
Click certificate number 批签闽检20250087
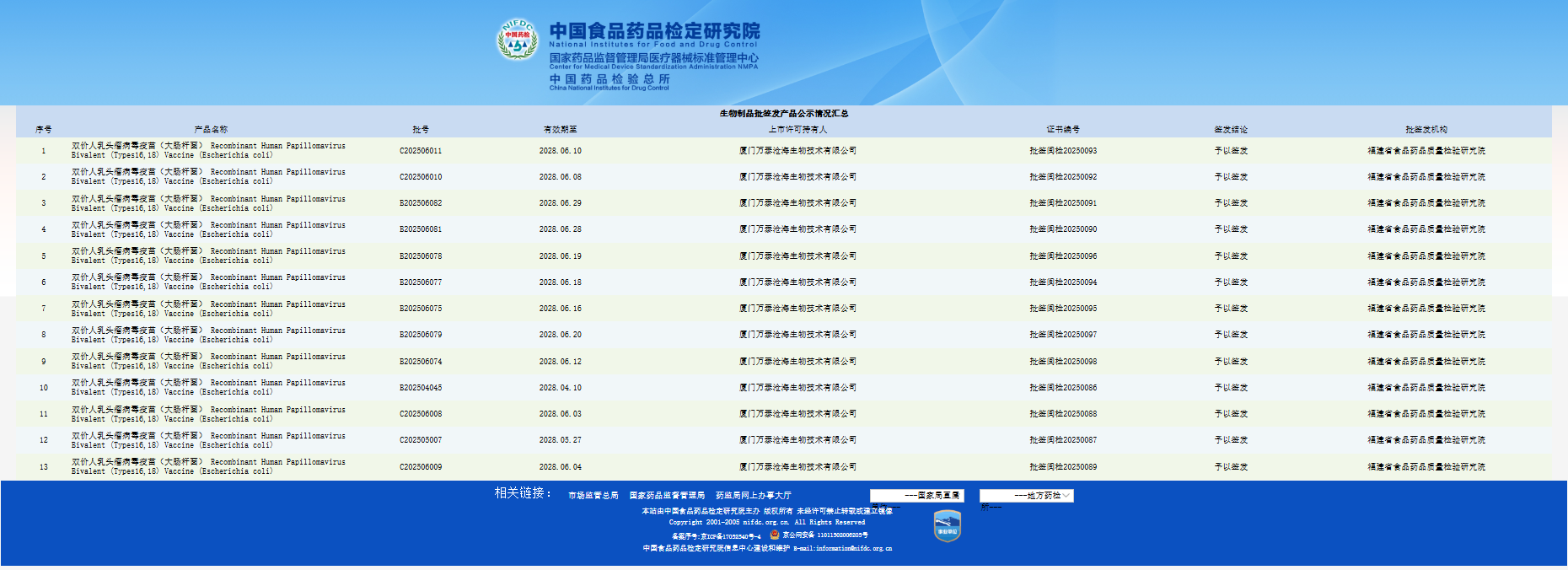point(1063,440)
